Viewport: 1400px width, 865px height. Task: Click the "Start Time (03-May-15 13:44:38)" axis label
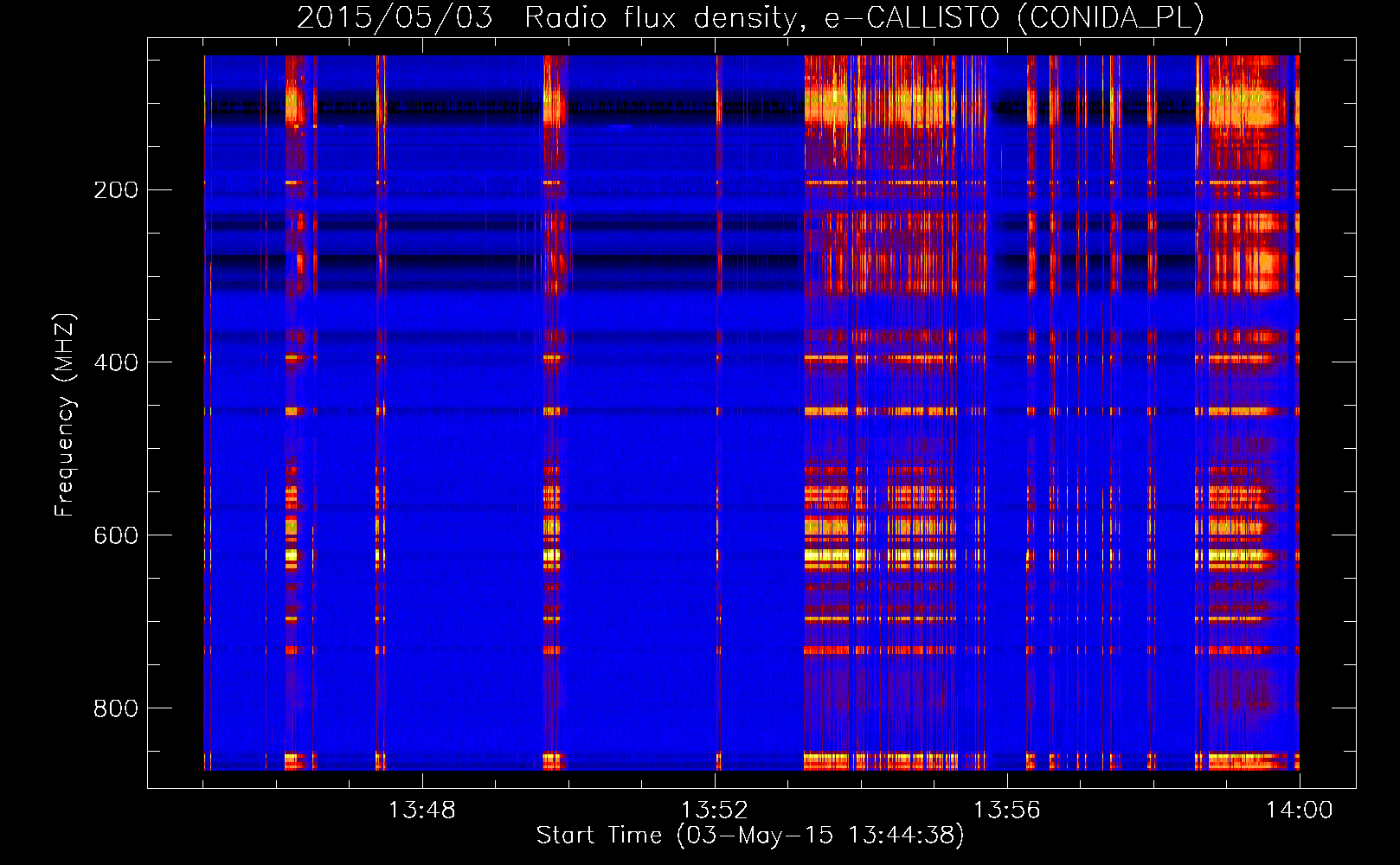click(750, 836)
